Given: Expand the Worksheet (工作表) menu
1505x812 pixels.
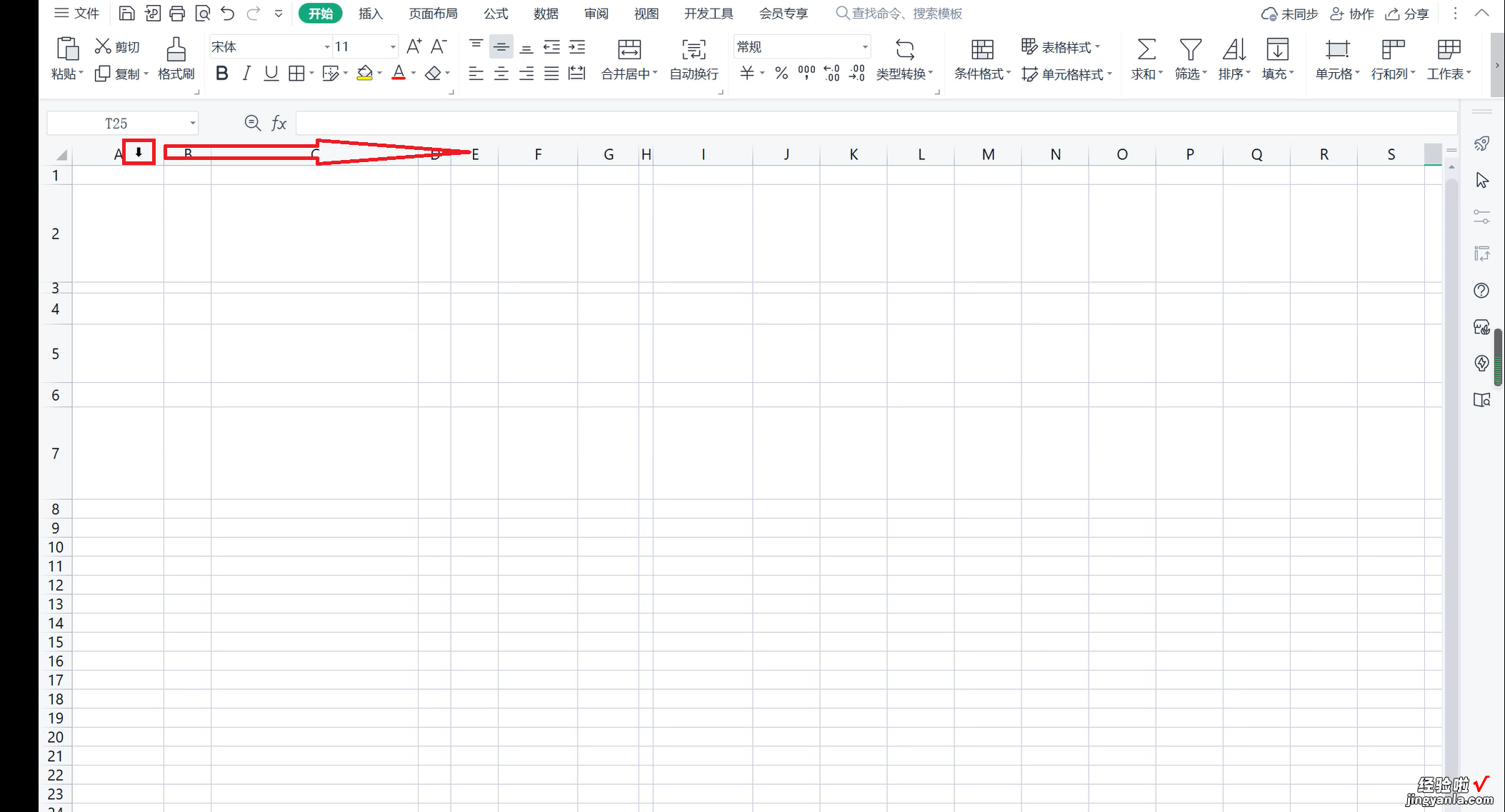Looking at the screenshot, I should click(1449, 59).
